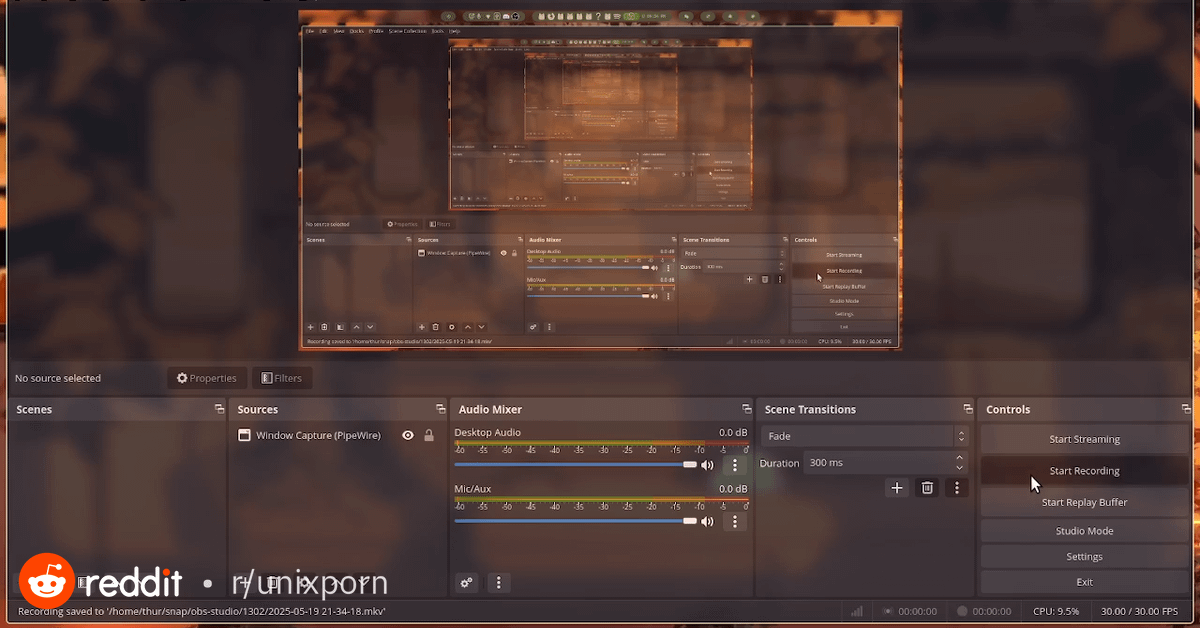The image size is (1200, 628).
Task: Open the Fade transition dropdown
Action: [864, 436]
